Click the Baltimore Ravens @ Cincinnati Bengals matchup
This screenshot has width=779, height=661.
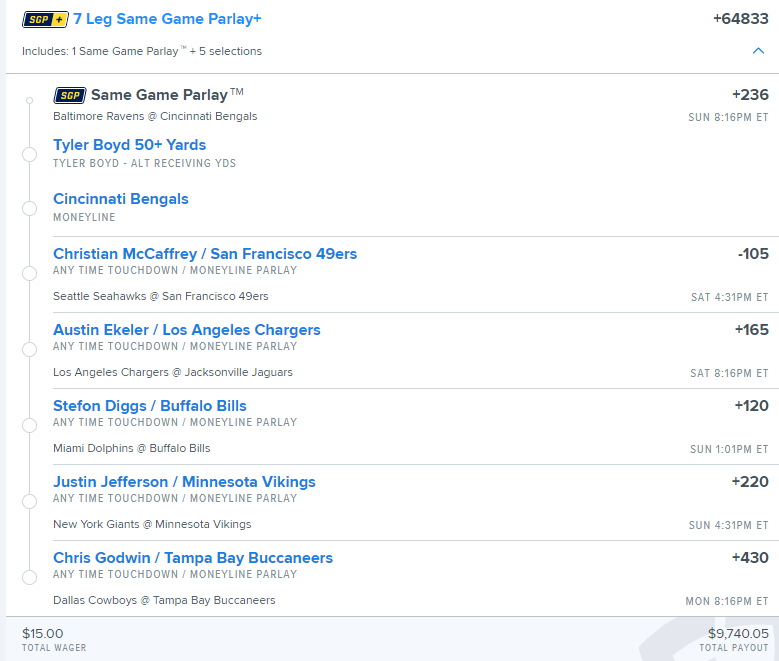click(x=155, y=116)
